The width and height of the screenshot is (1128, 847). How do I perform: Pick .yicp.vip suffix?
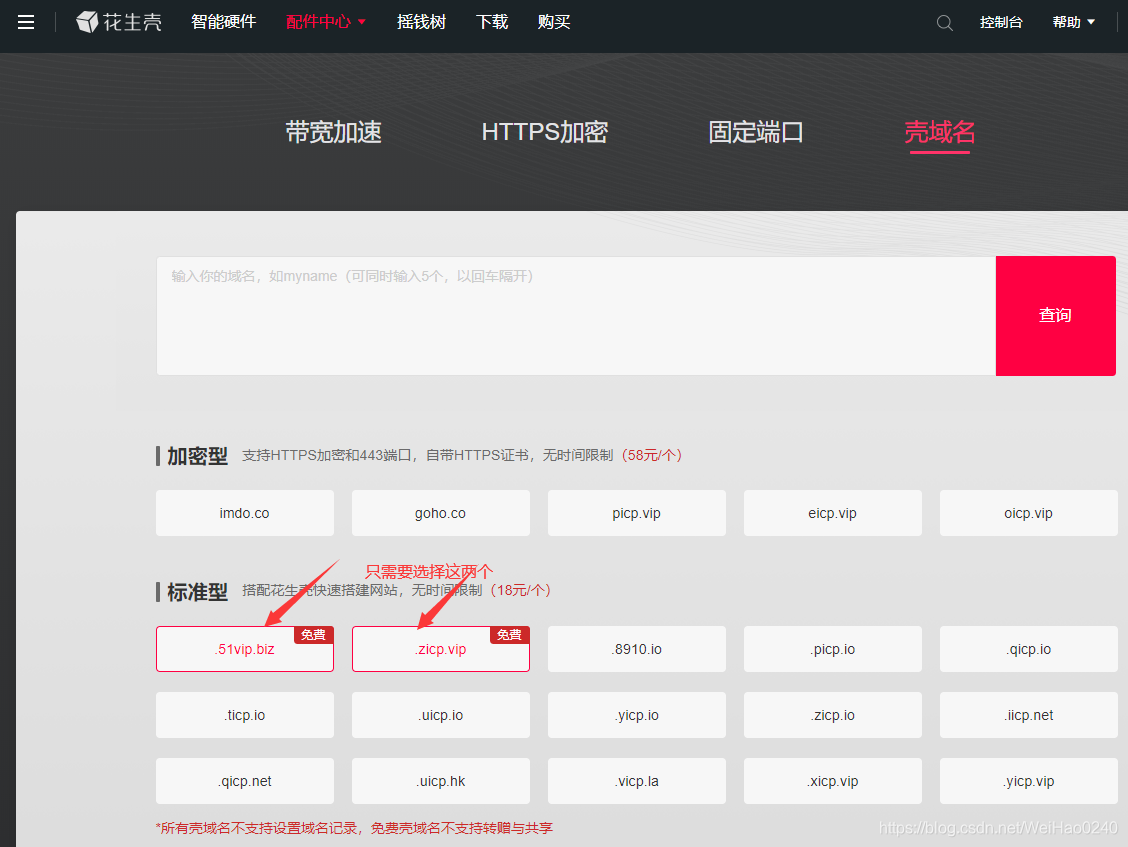click(1029, 781)
